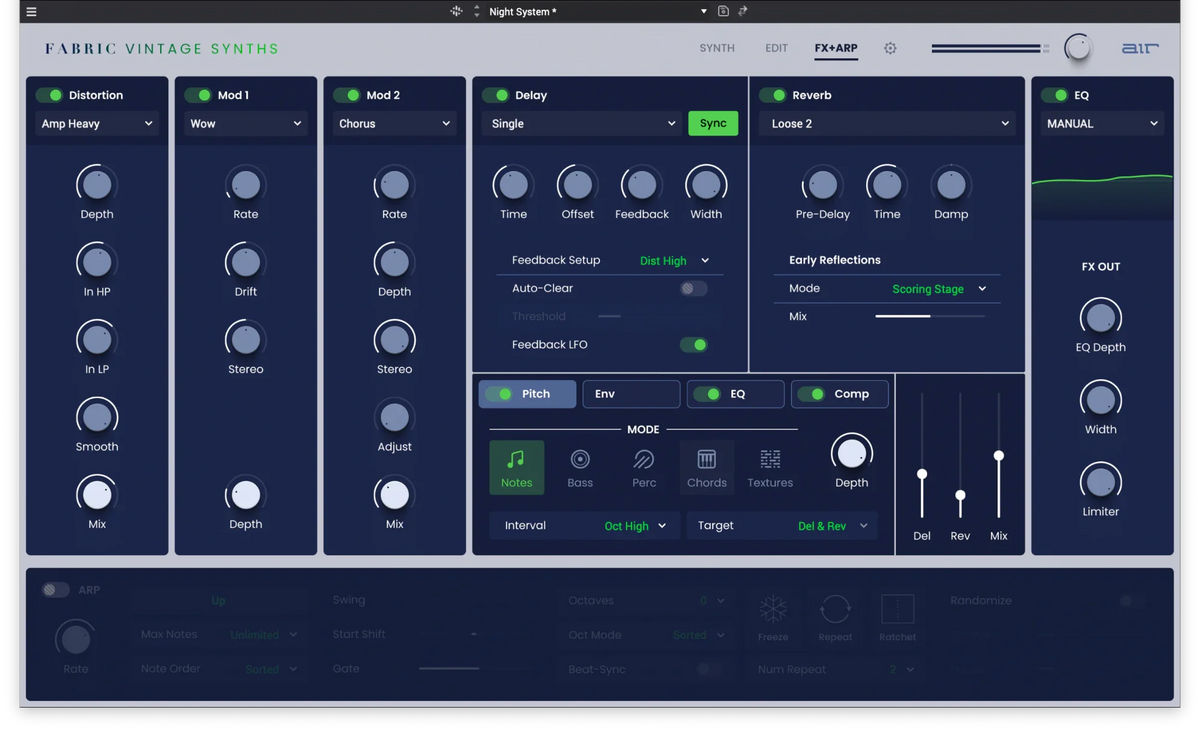Click the AIR logo
Viewport: 1200px width, 731px height.
1139,48
